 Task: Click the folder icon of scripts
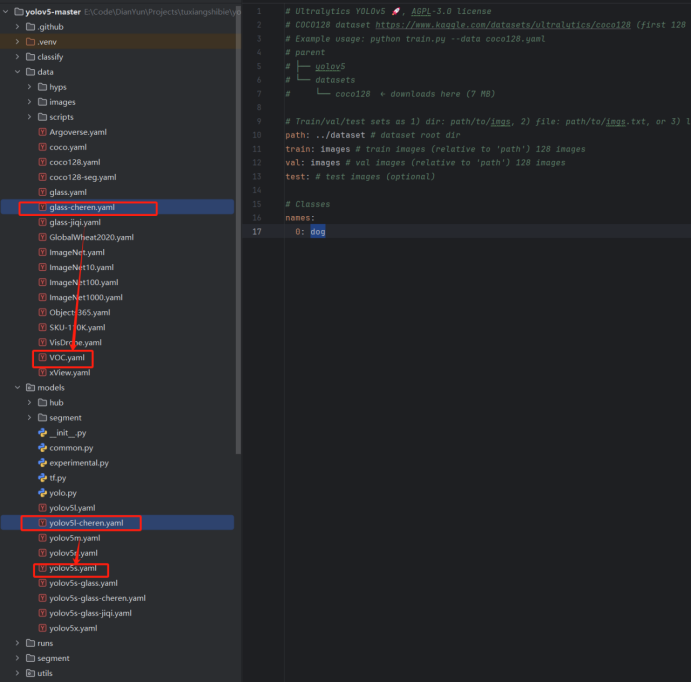tap(42, 117)
